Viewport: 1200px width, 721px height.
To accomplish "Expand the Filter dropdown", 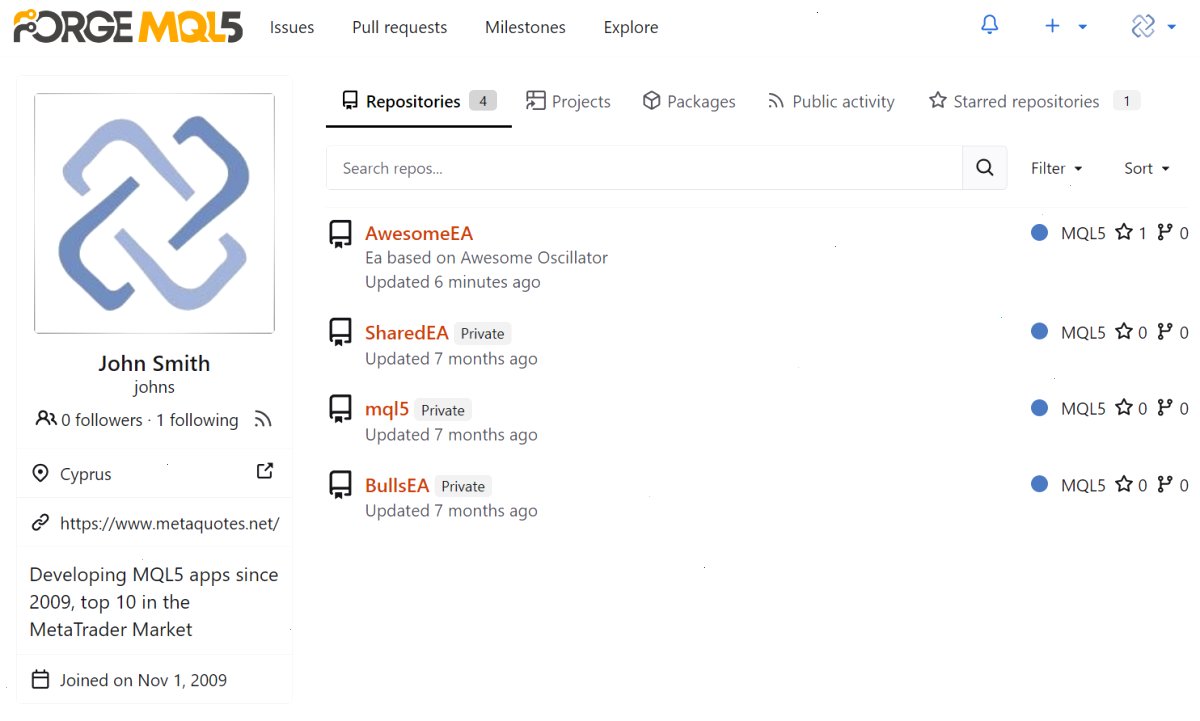I will click(x=1057, y=168).
